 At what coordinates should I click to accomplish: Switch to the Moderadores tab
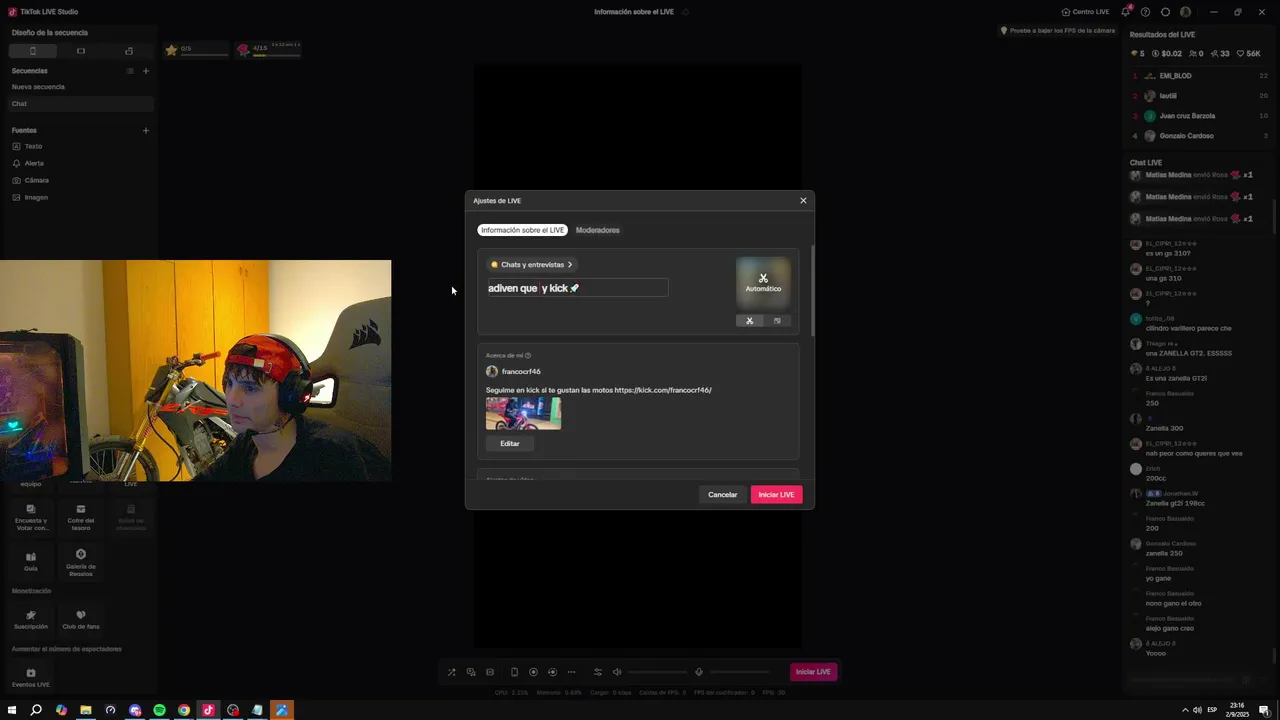[597, 230]
